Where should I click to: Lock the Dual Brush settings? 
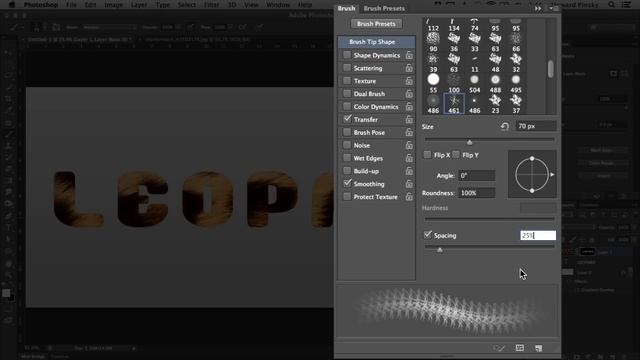[x=409, y=94]
